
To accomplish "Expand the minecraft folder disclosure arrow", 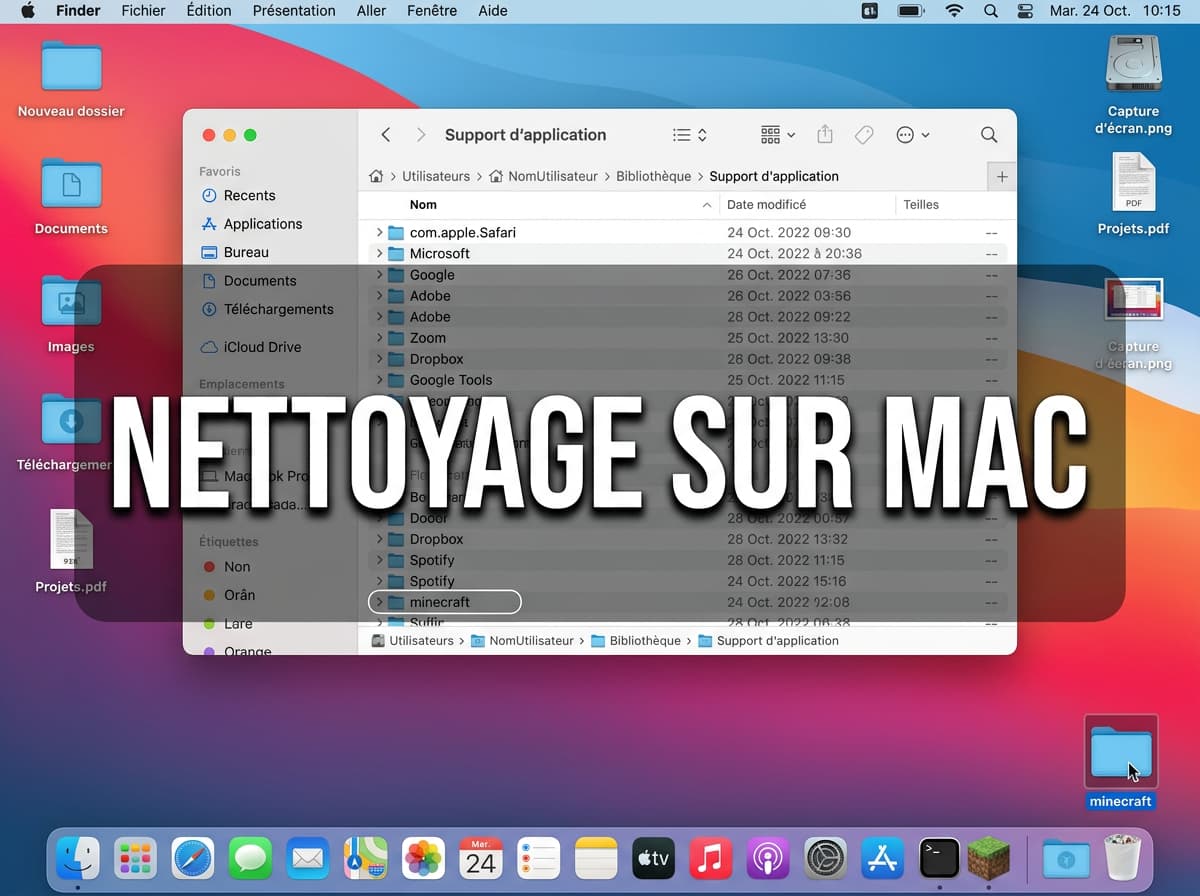I will (x=379, y=602).
